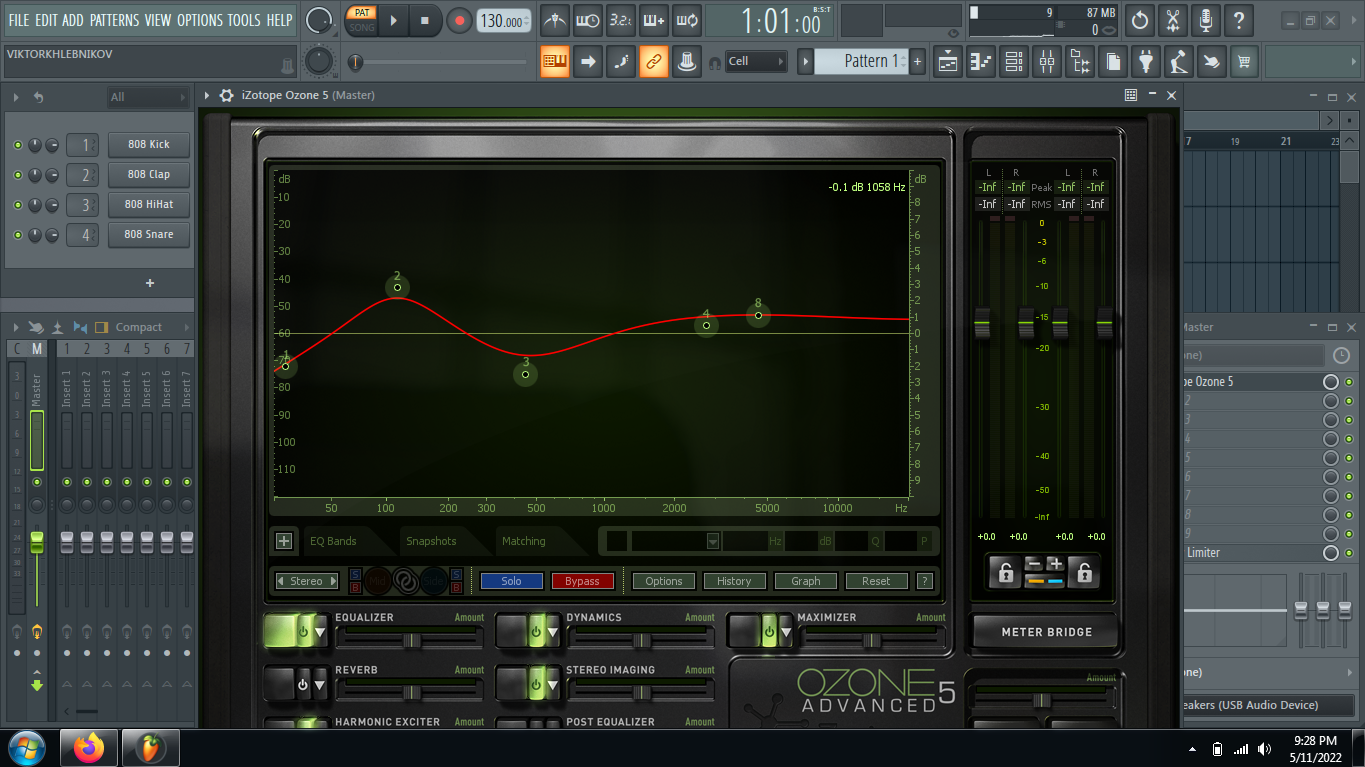This screenshot has width=1365, height=767.
Task: Click the stamp tool icon
Action: [x=686, y=62]
